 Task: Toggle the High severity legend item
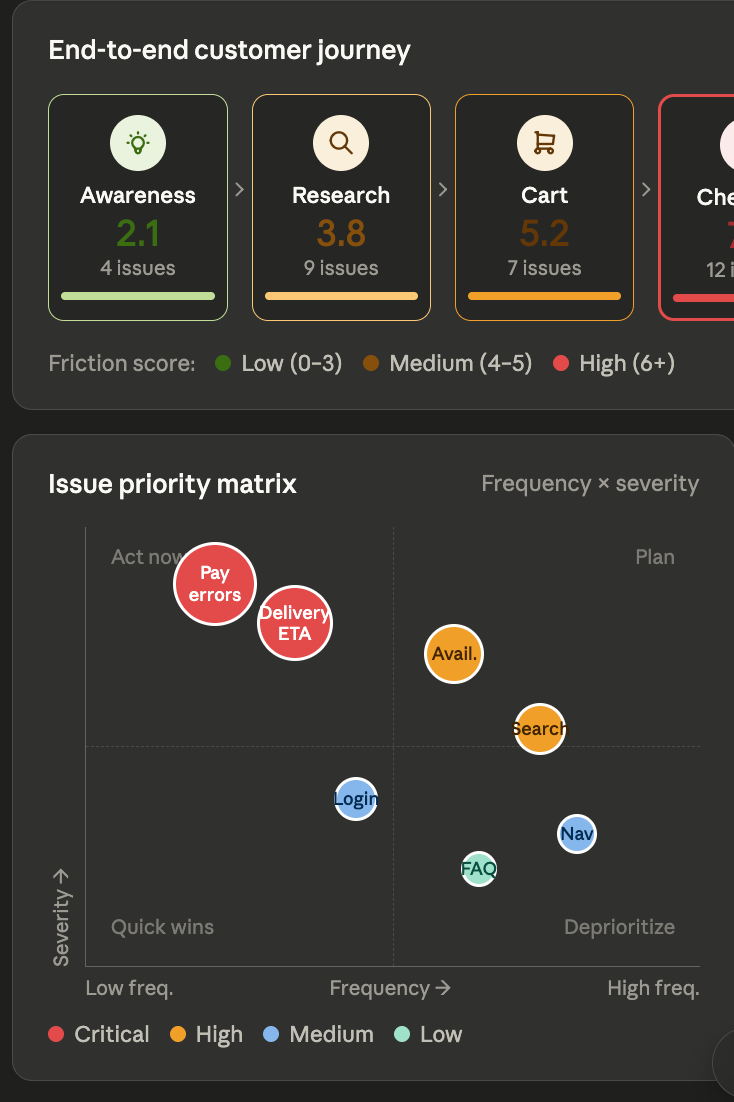click(207, 1034)
